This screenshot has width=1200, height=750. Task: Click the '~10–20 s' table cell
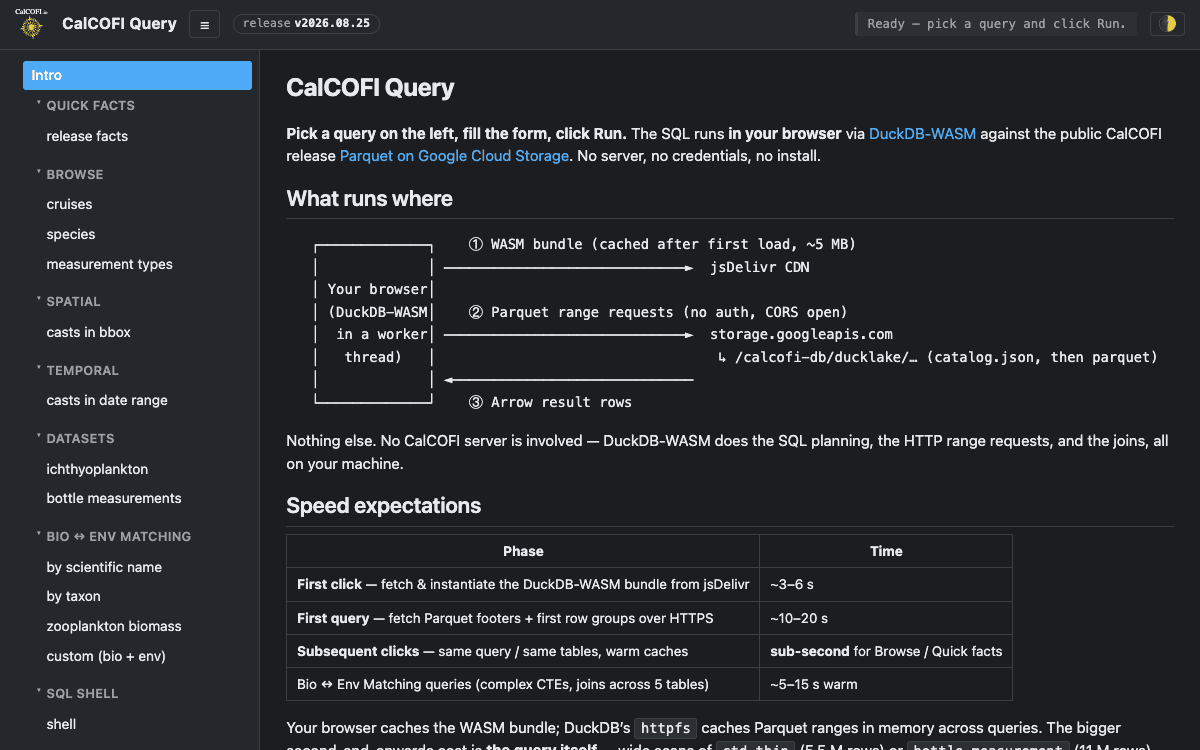pos(886,618)
